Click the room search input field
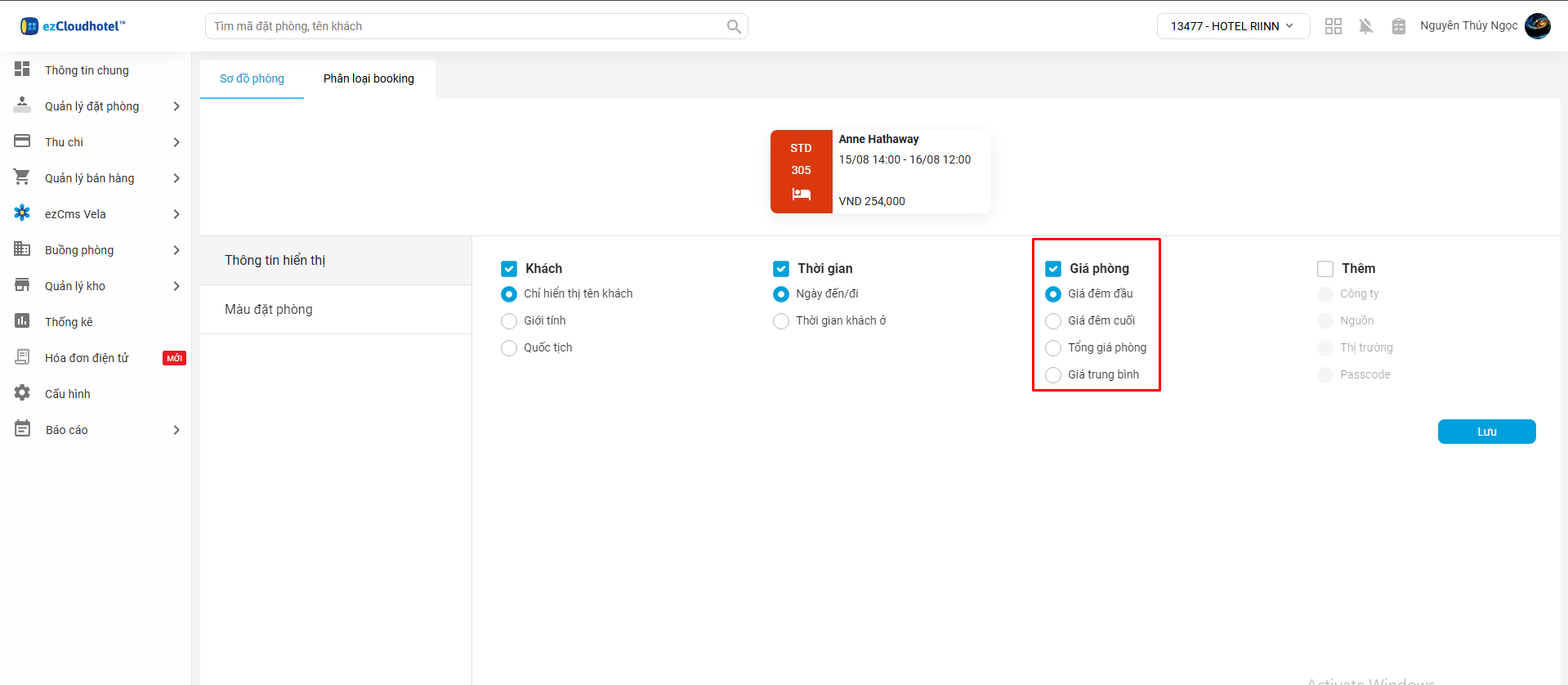The width and height of the screenshot is (1568, 685). pyautogui.click(x=466, y=26)
